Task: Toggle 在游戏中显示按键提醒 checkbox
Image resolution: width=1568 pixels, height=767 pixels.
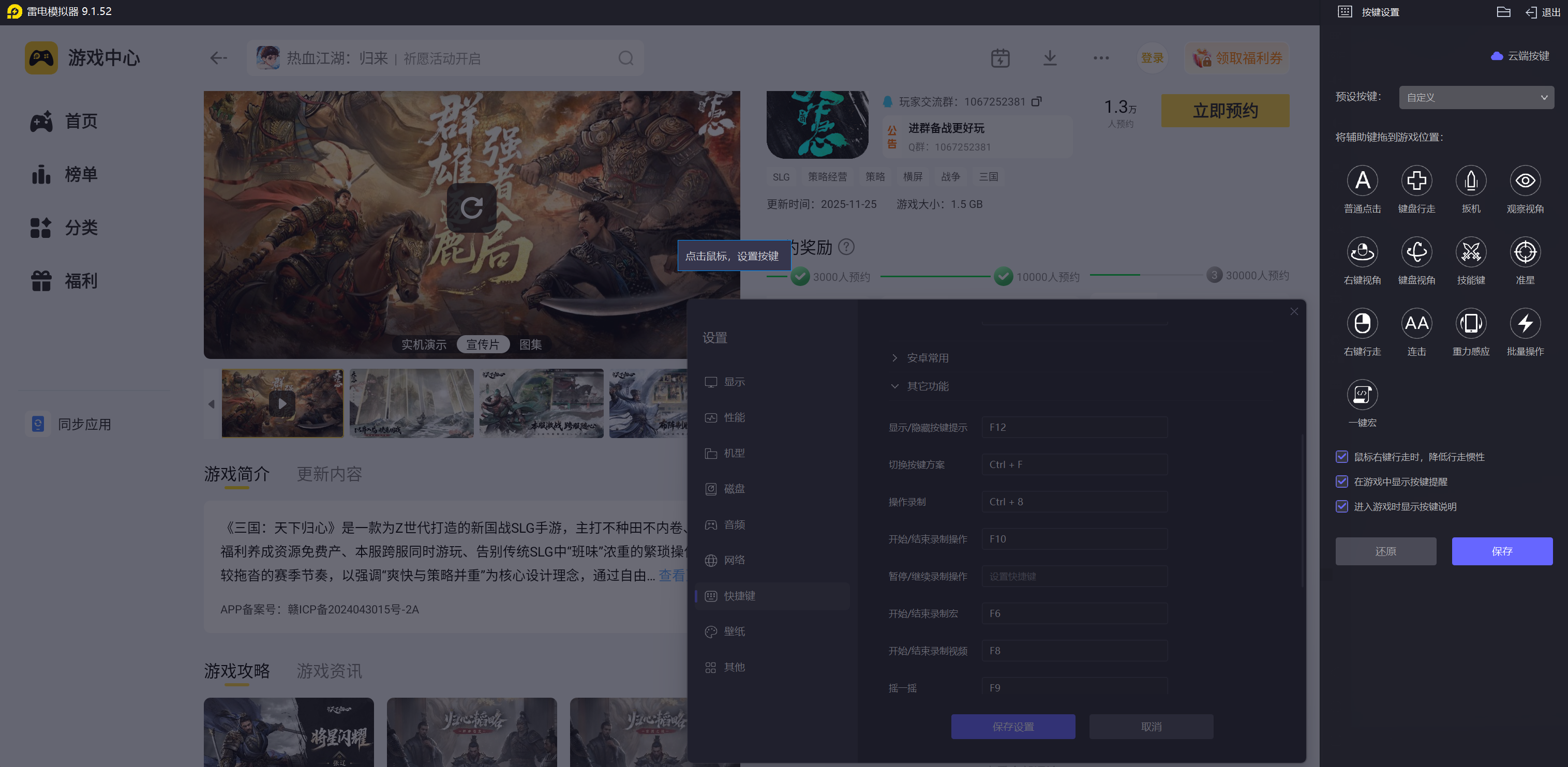Action: [x=1341, y=482]
